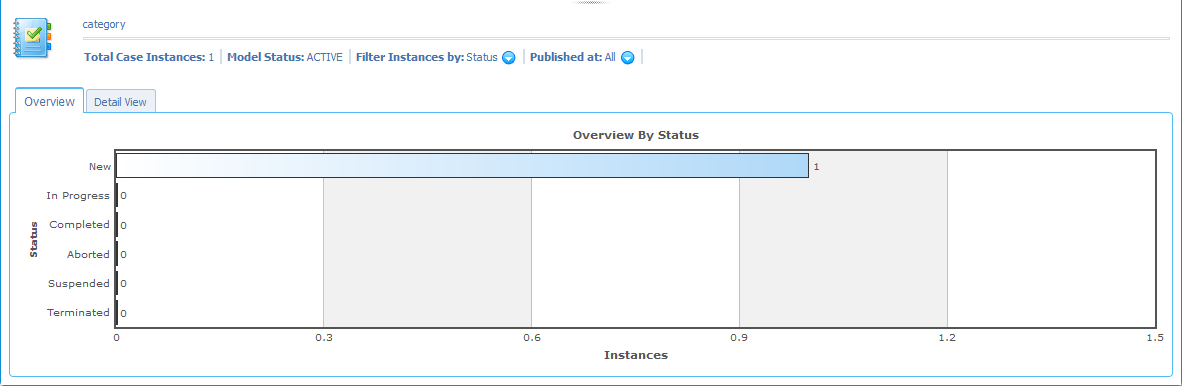Click the Overview By Status chart title
The height and width of the screenshot is (386, 1182).
(635, 136)
